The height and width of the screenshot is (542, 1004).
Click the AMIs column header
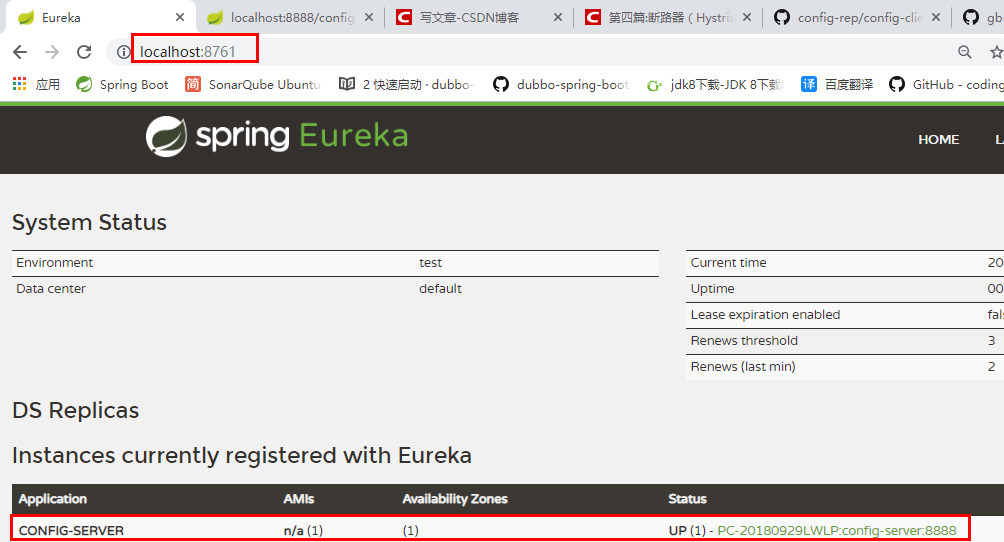click(299, 499)
